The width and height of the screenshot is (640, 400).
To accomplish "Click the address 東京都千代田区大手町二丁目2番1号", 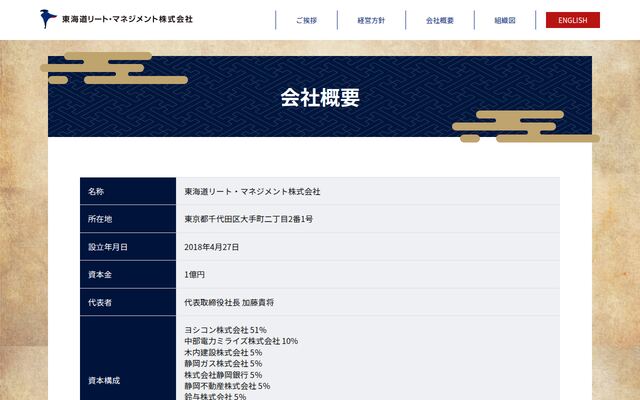I will tap(249, 219).
